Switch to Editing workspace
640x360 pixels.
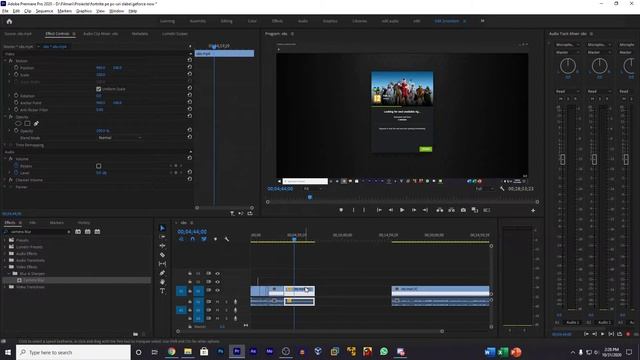227,21
